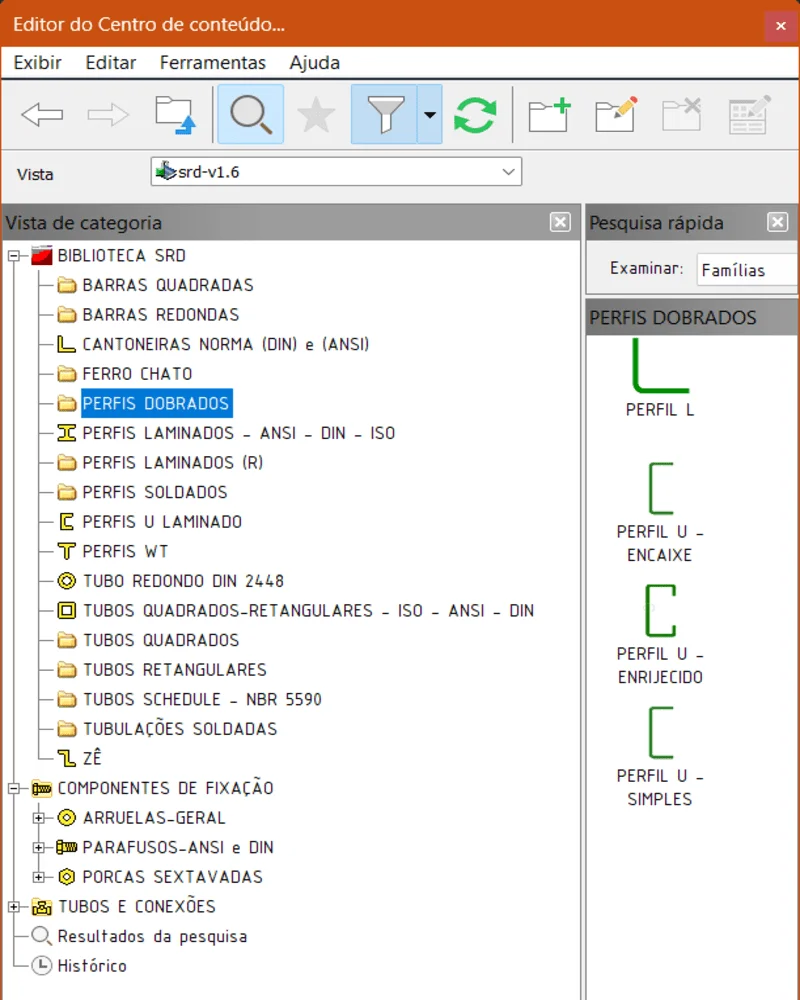Open Resultados da pesquisa item
Viewport: 800px width, 1000px height.
[x=151, y=937]
